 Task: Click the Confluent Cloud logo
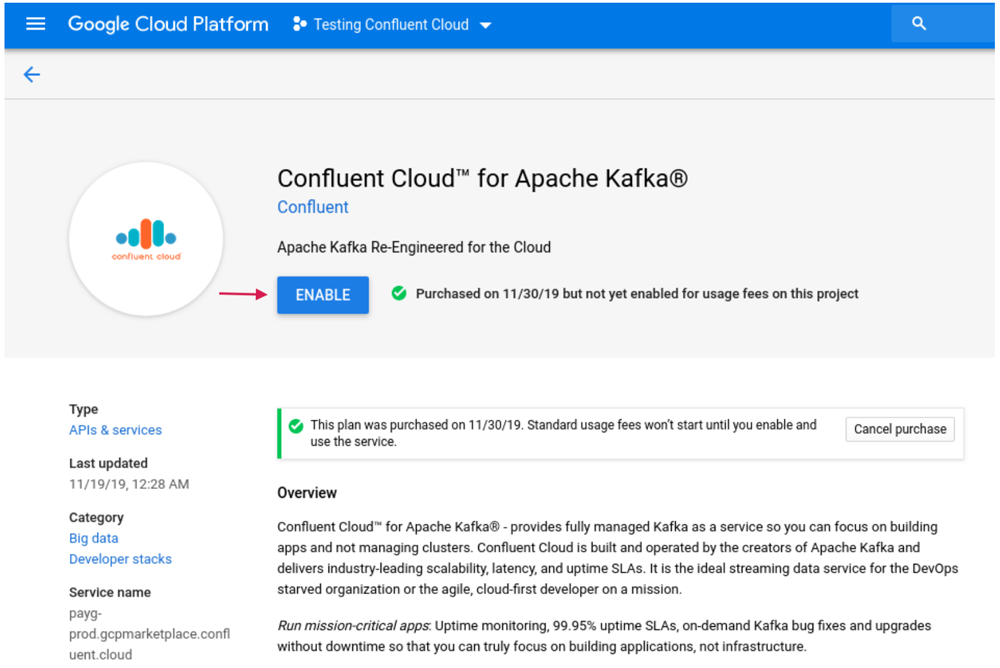146,239
